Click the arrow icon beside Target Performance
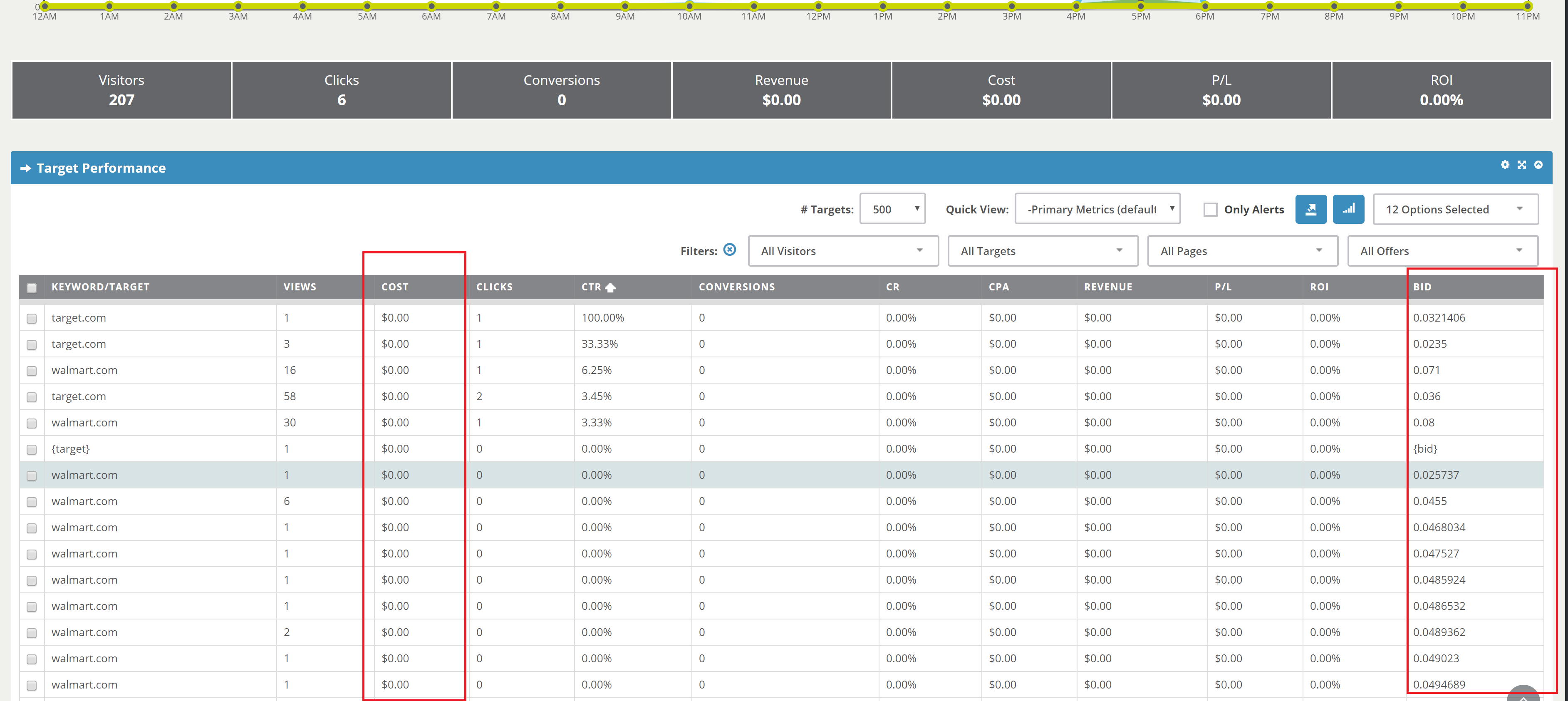 point(25,168)
